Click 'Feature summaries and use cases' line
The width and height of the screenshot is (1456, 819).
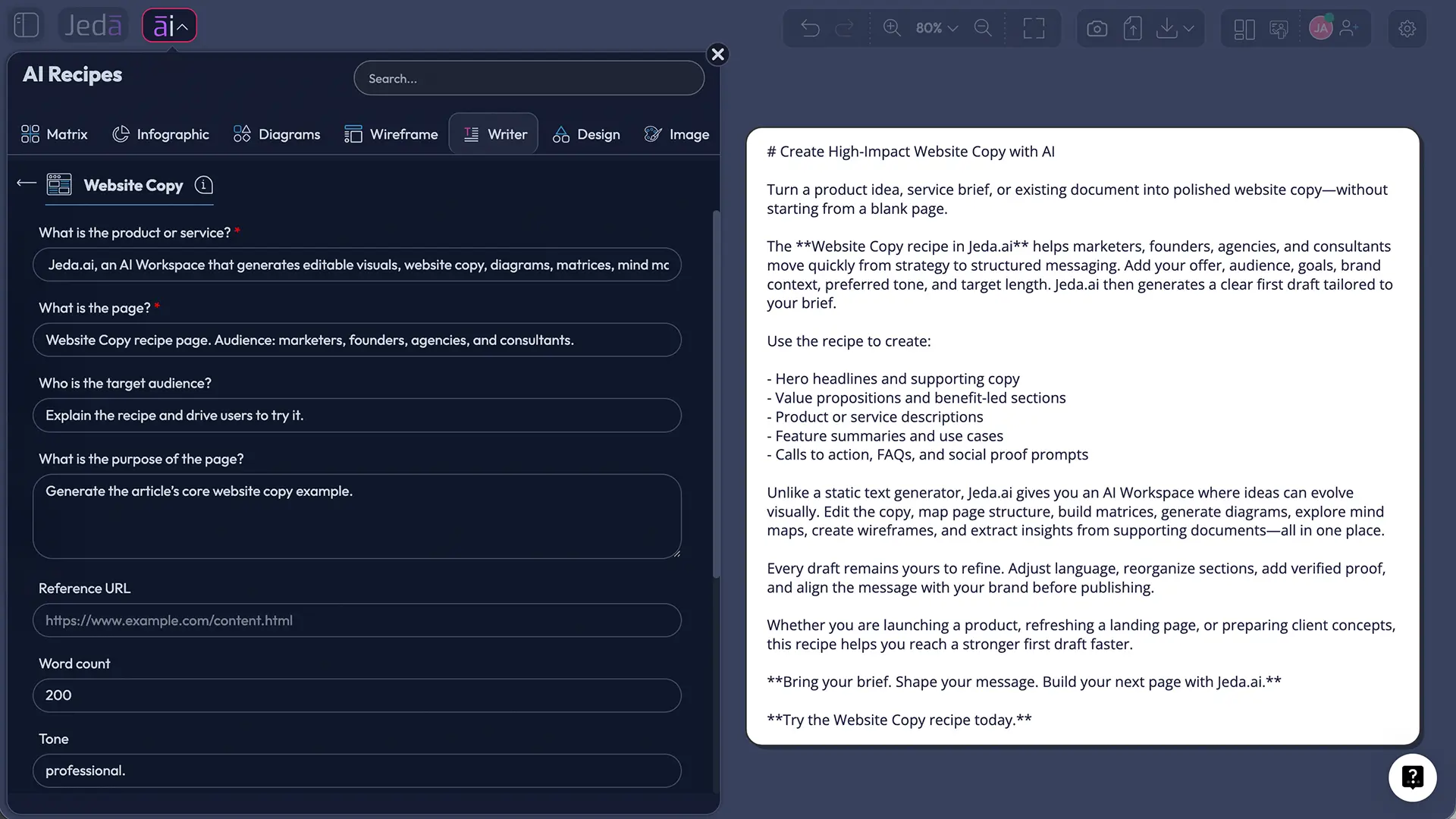point(885,436)
